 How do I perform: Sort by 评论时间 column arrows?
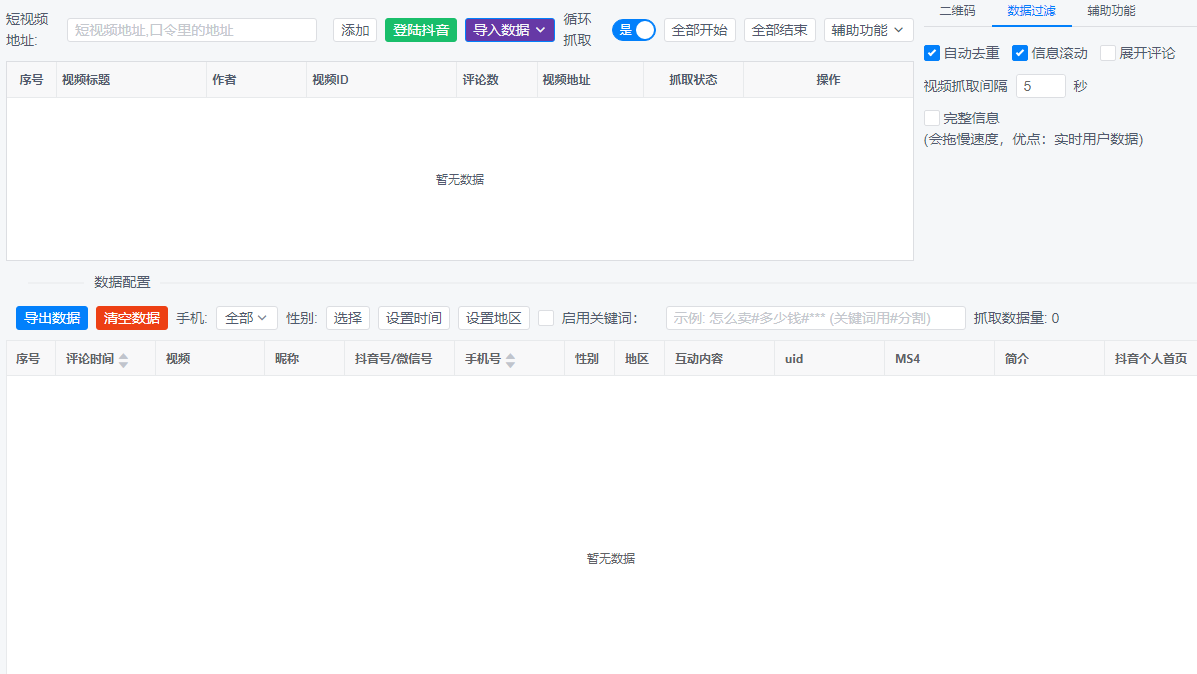(123, 360)
